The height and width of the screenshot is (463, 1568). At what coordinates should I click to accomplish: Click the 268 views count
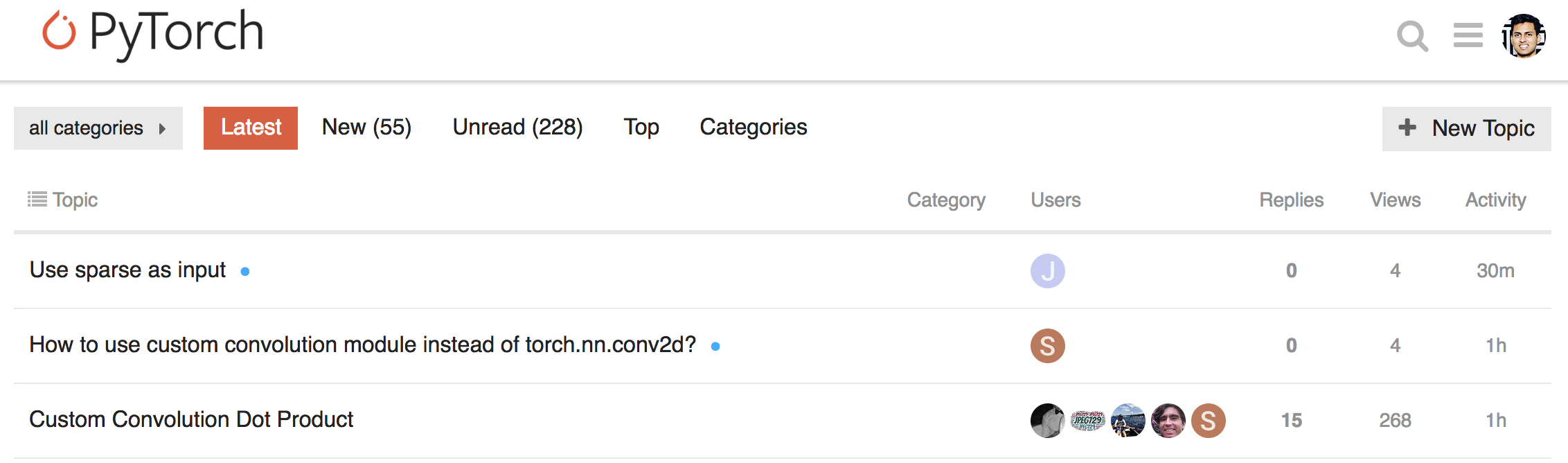click(1397, 419)
